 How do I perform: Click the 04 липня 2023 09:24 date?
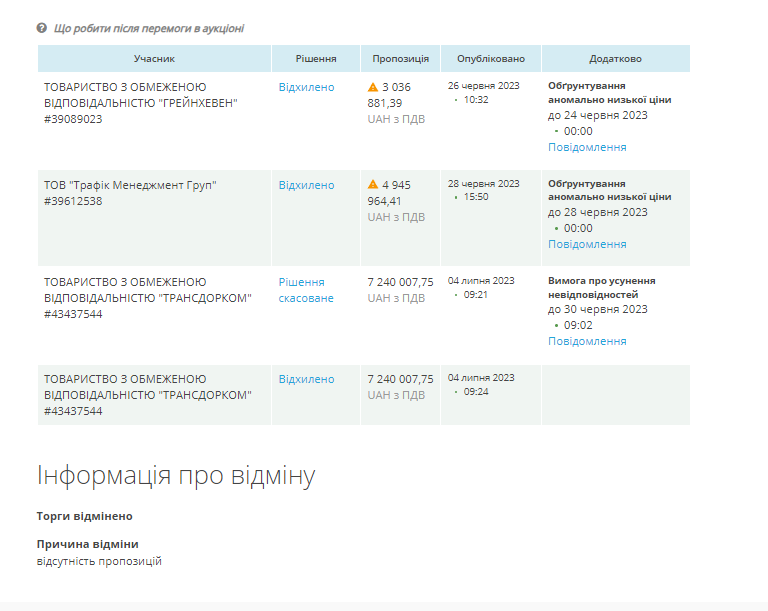[481, 385]
